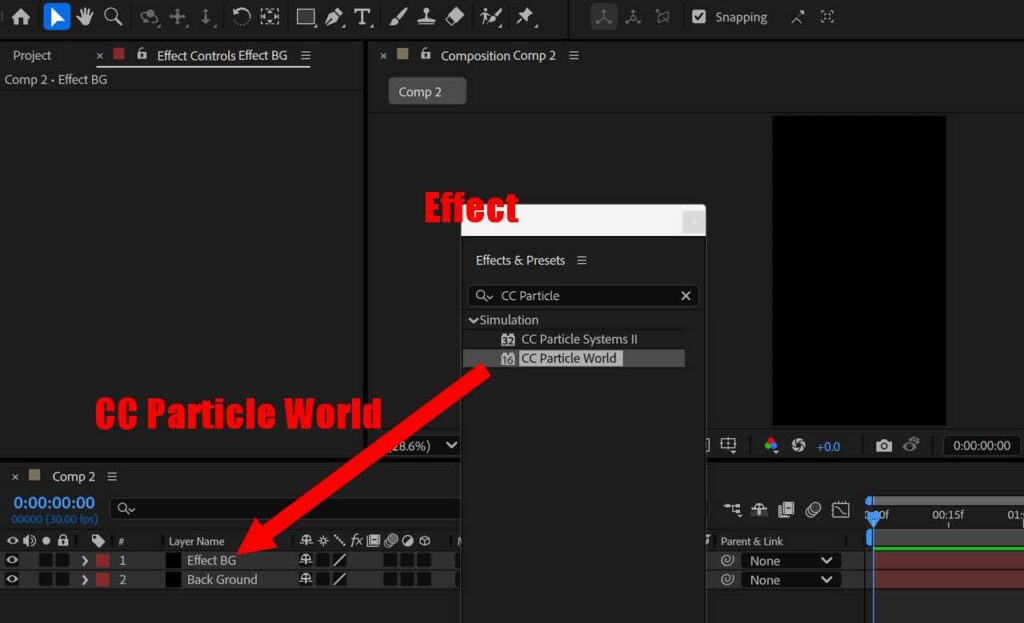Clear the effects search text
The height and width of the screenshot is (623, 1024).
coord(686,296)
